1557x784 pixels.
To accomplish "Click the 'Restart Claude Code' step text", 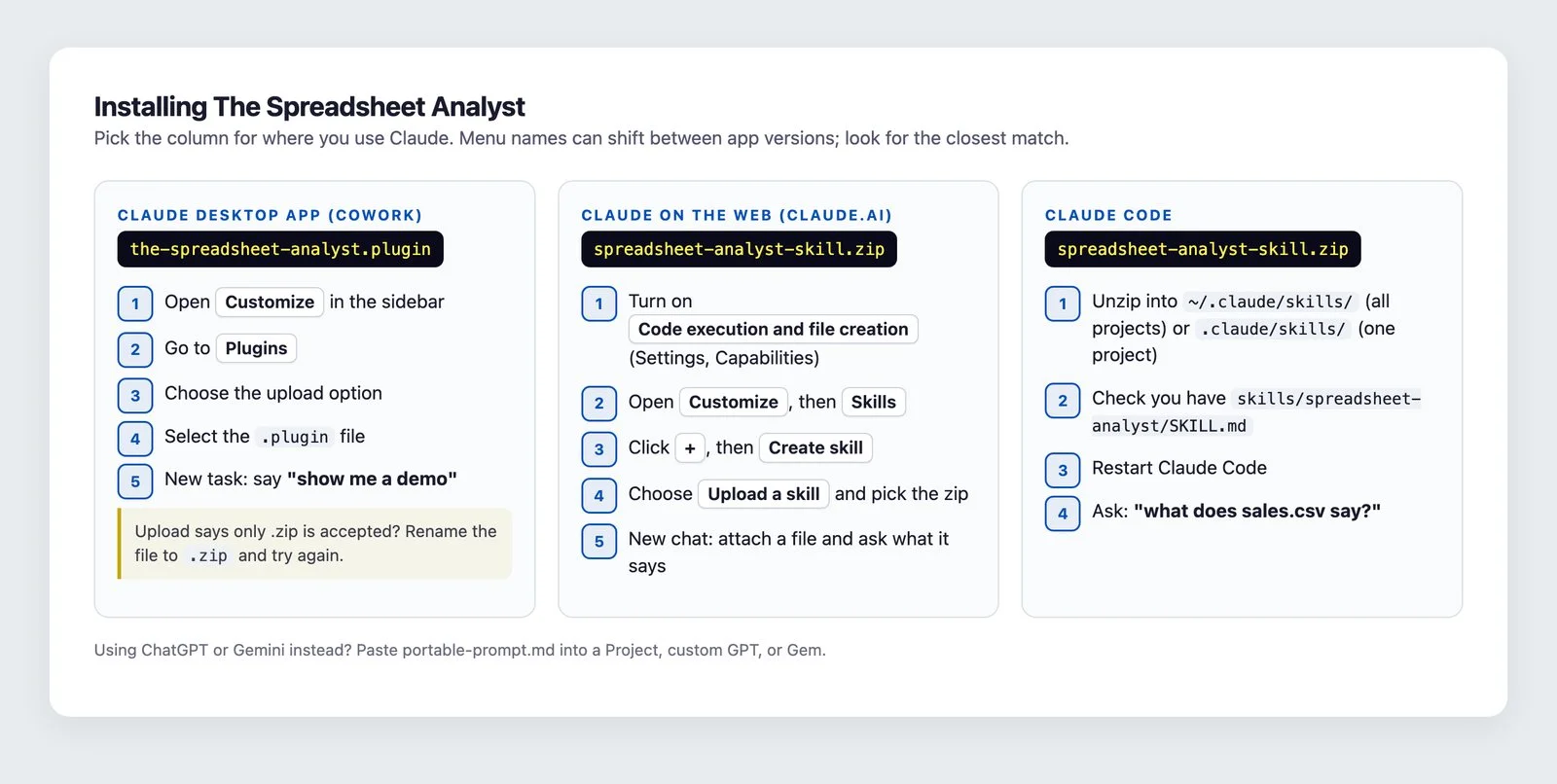I will pos(1179,468).
